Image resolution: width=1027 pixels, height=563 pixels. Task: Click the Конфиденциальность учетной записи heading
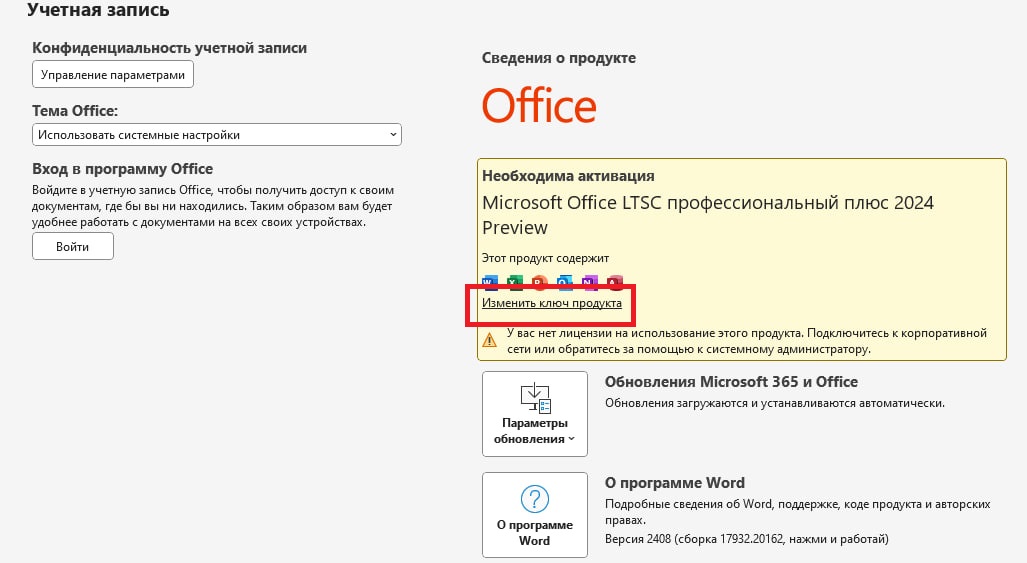[170, 48]
